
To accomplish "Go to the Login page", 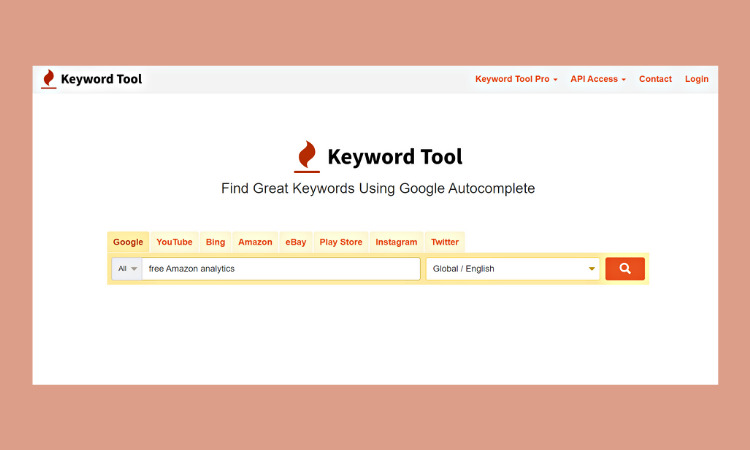I will (x=696, y=79).
